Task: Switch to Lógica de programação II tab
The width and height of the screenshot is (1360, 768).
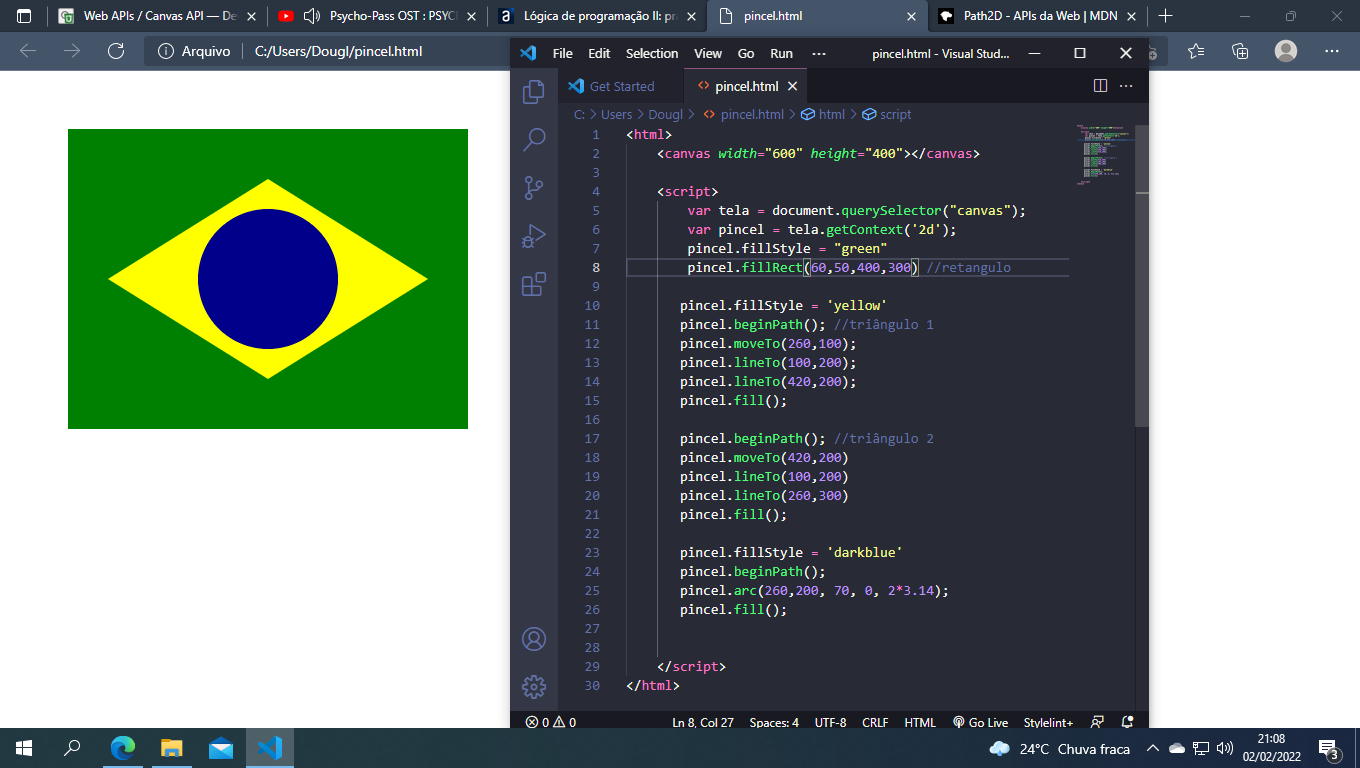Action: click(595, 16)
